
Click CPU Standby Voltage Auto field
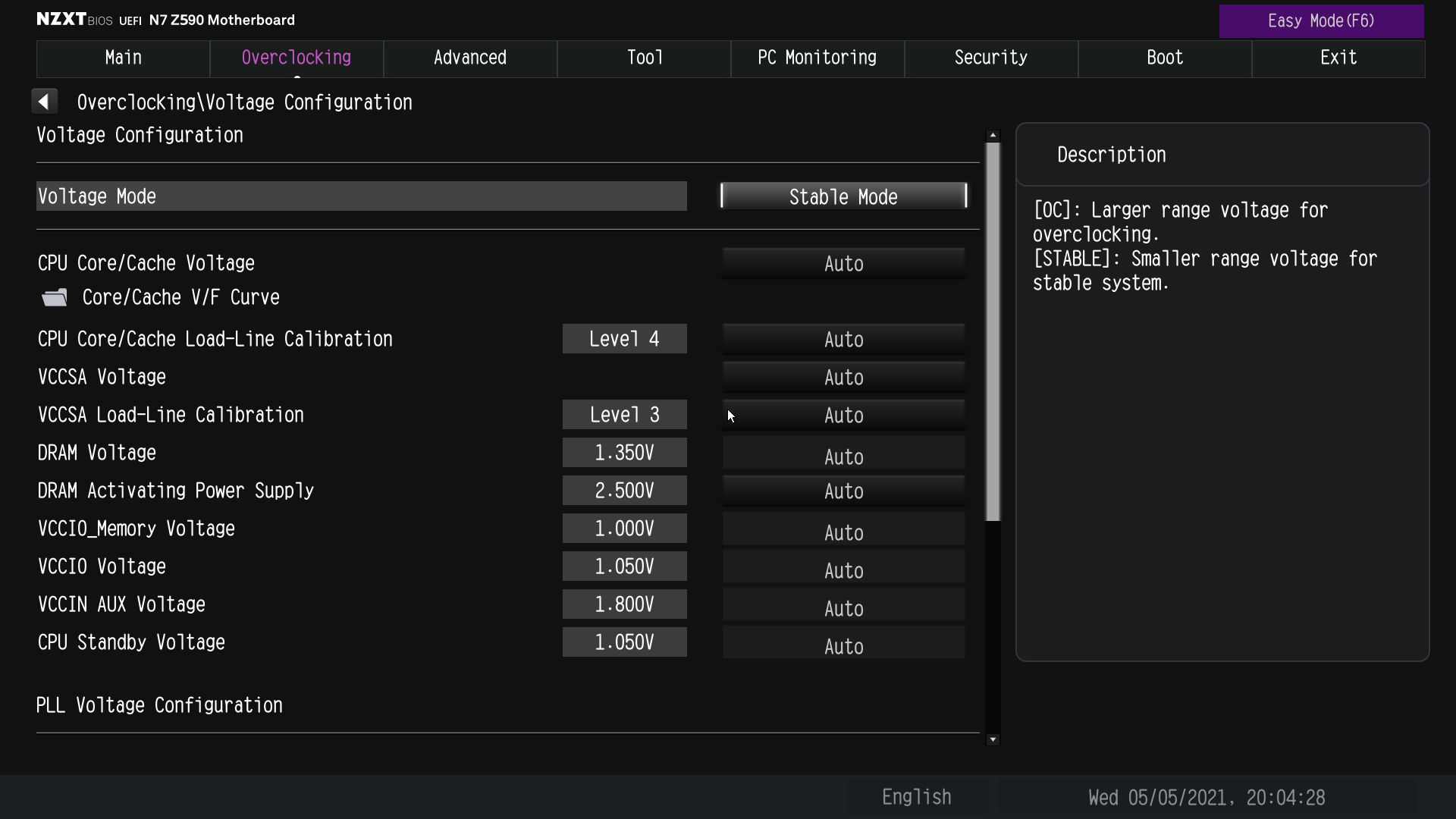[843, 645]
